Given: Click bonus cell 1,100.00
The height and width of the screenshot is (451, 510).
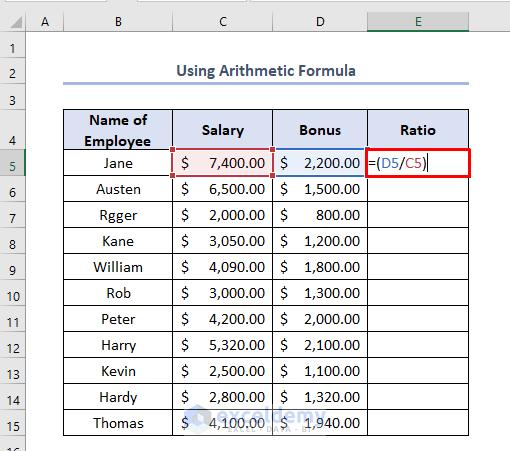Looking at the screenshot, I should pyautogui.click(x=320, y=371).
